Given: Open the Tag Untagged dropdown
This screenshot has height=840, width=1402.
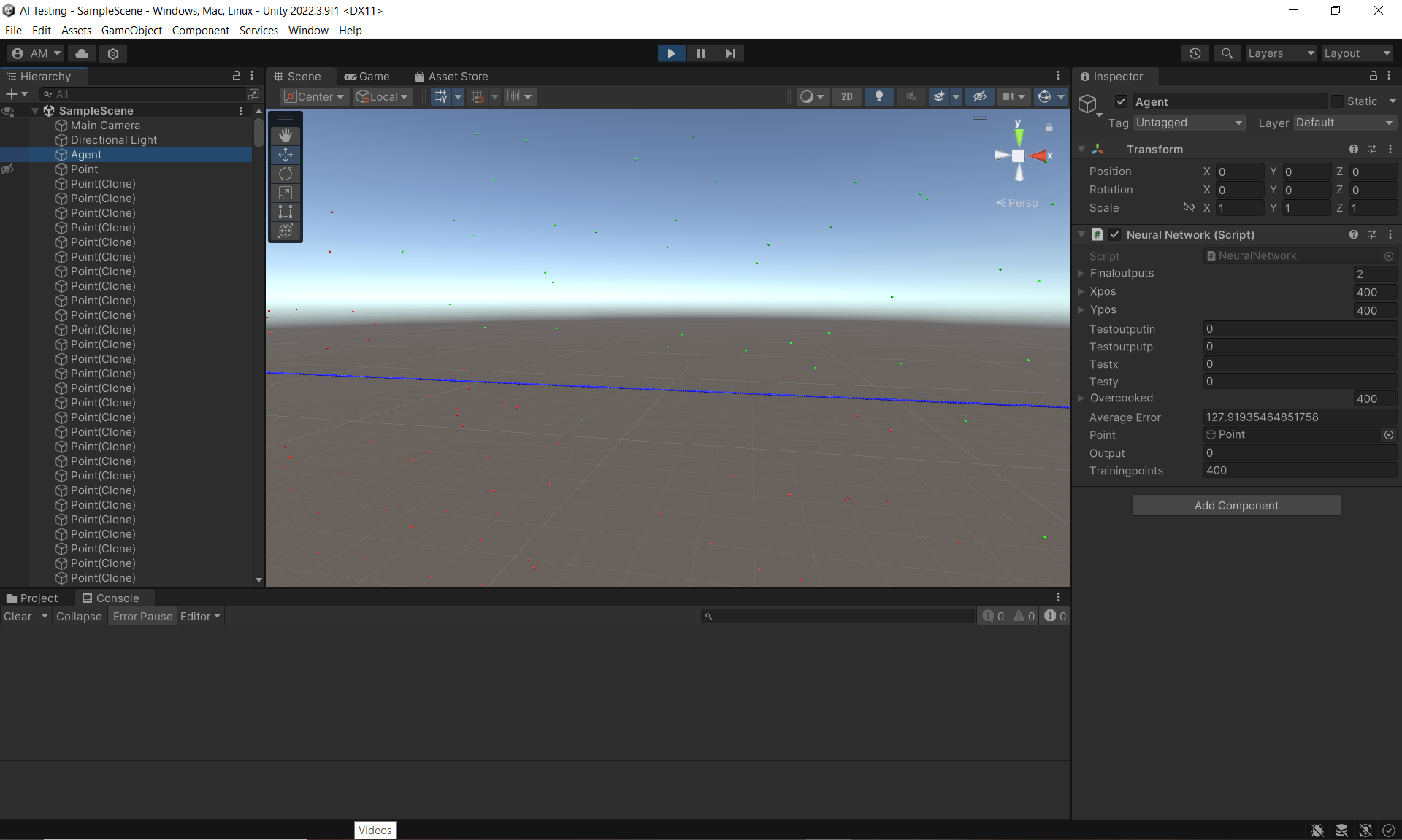Looking at the screenshot, I should (1189, 123).
